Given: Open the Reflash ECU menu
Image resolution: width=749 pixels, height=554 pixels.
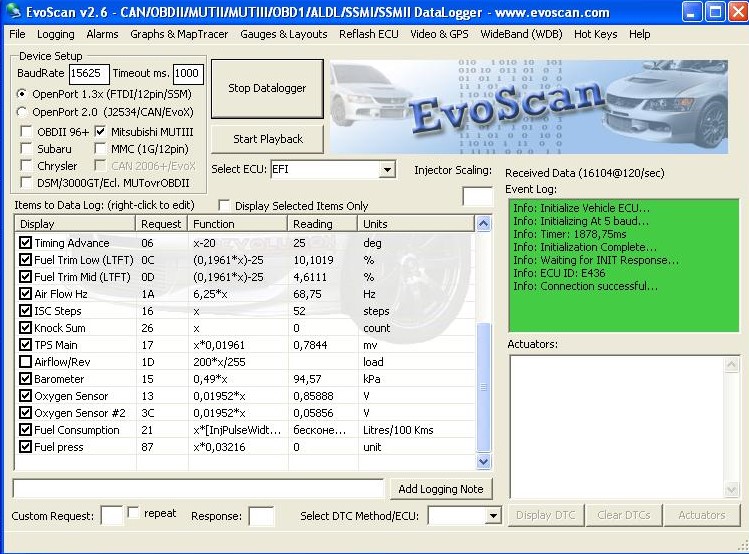Looking at the screenshot, I should (369, 34).
